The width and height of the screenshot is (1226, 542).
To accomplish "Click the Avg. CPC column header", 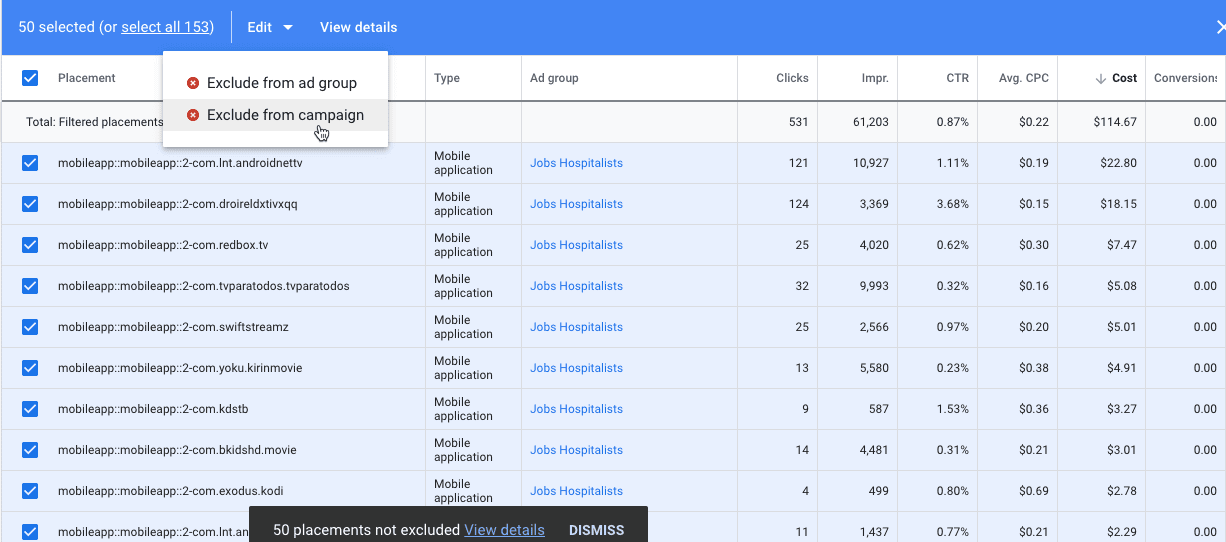I will point(1023,78).
